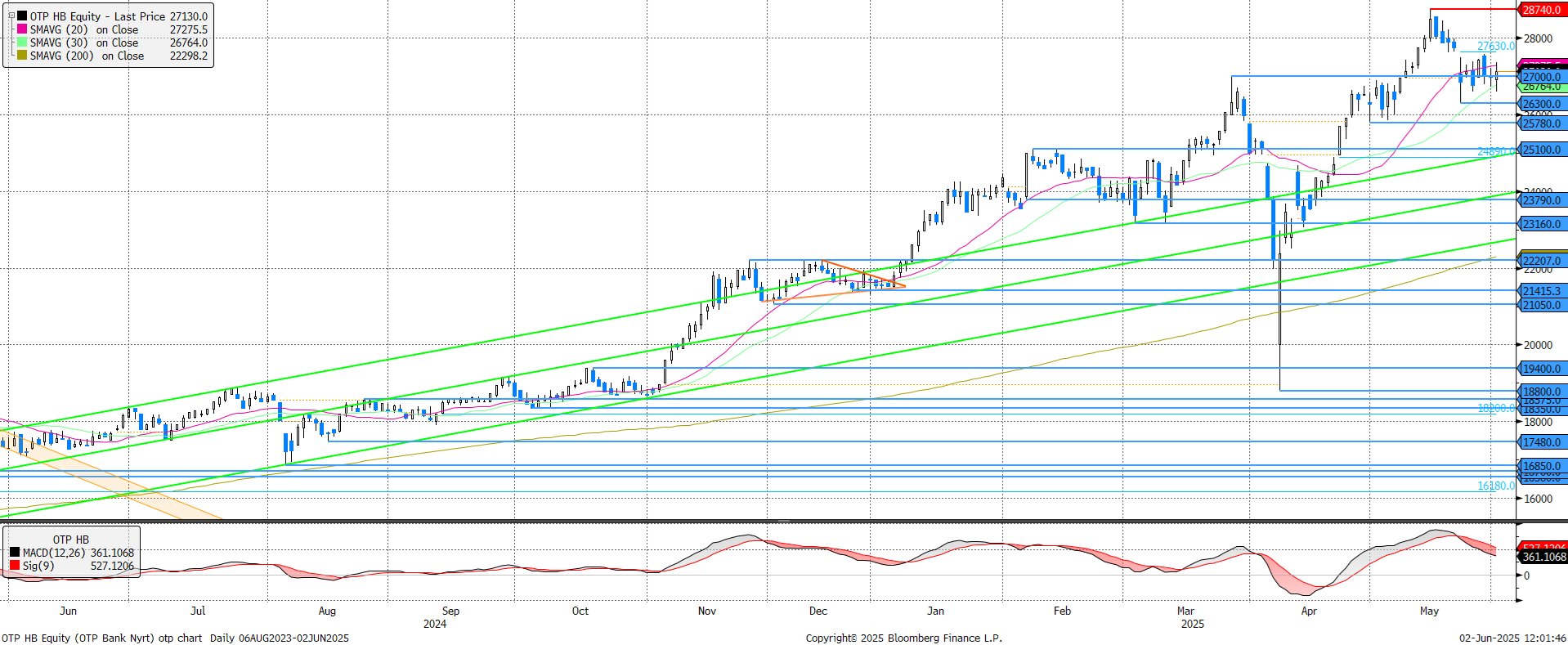
Task: Click the 28000 y-axis tick label
Action: pos(1537,38)
